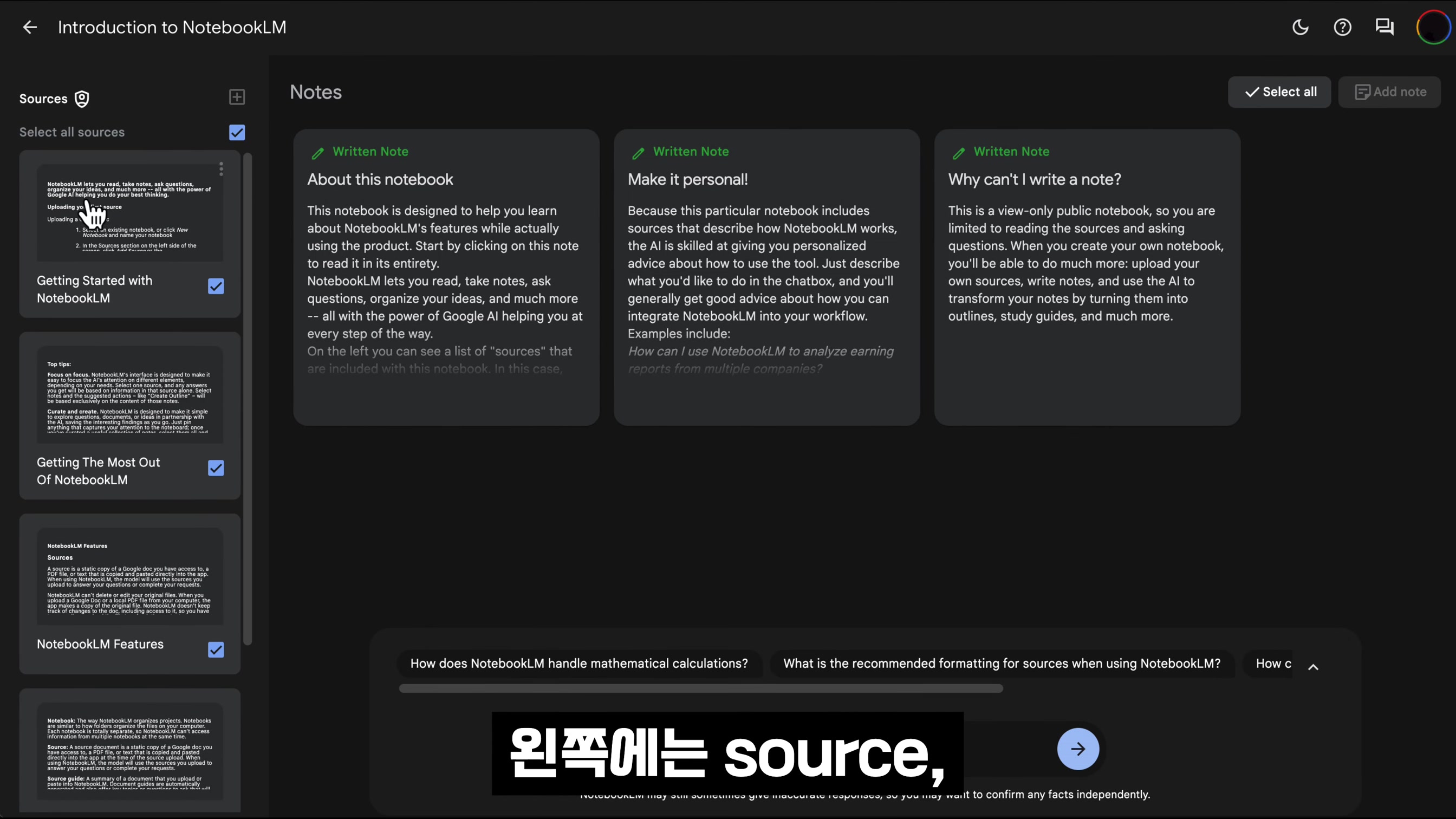Open Getting Started with NotebookLM thumbnail
The height and width of the screenshot is (819, 1456).
129,213
